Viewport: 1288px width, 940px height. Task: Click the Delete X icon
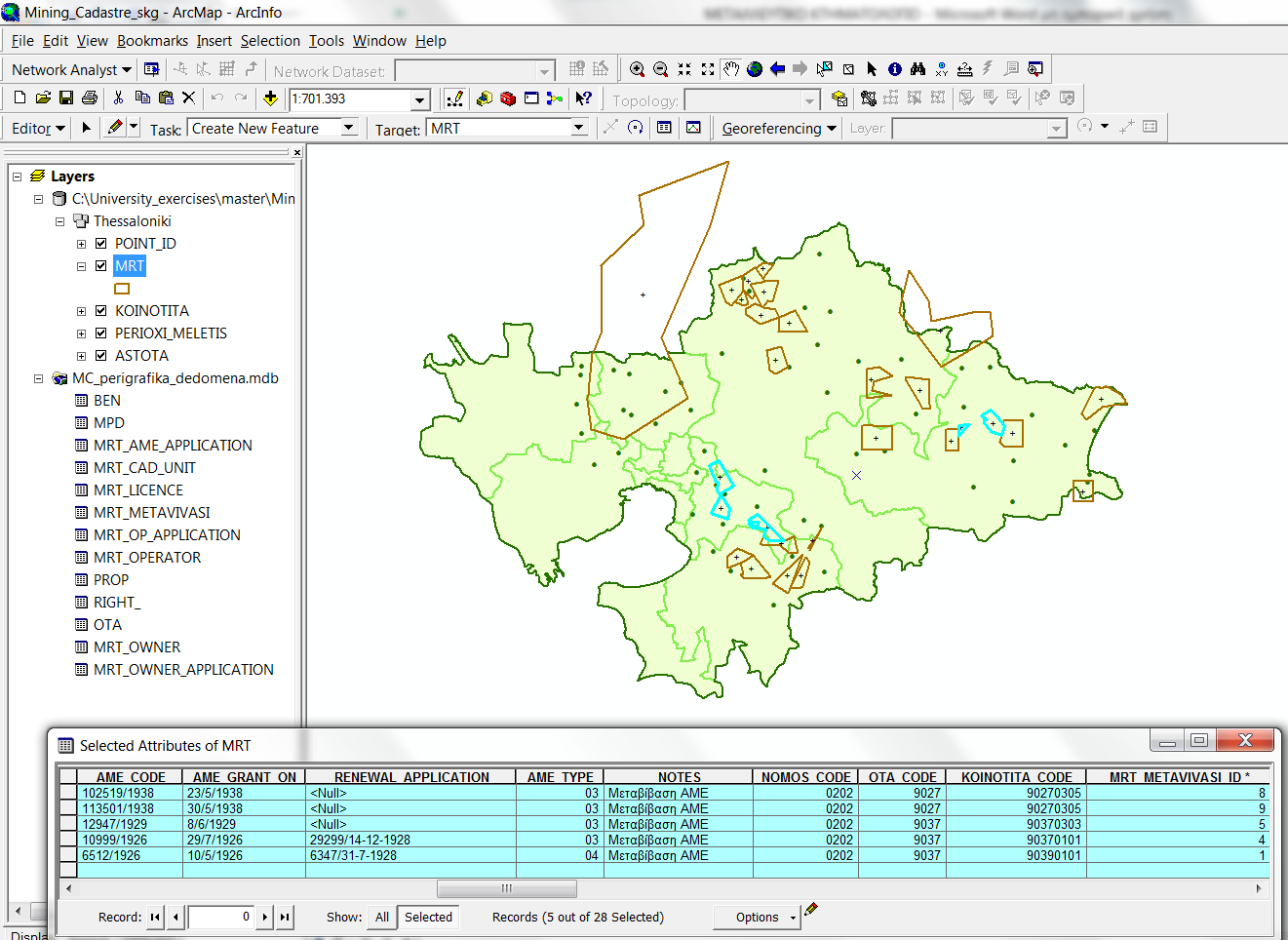189,98
